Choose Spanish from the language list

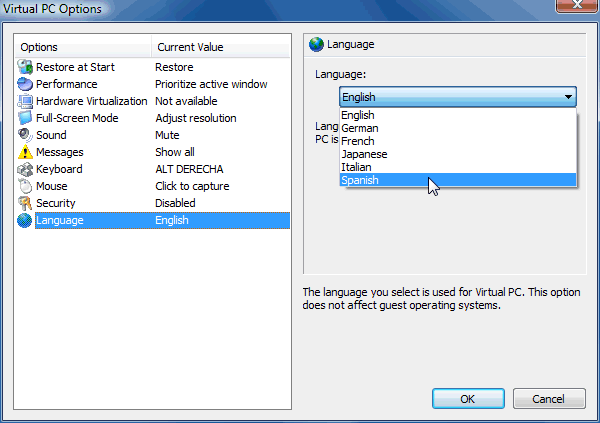tap(458, 180)
